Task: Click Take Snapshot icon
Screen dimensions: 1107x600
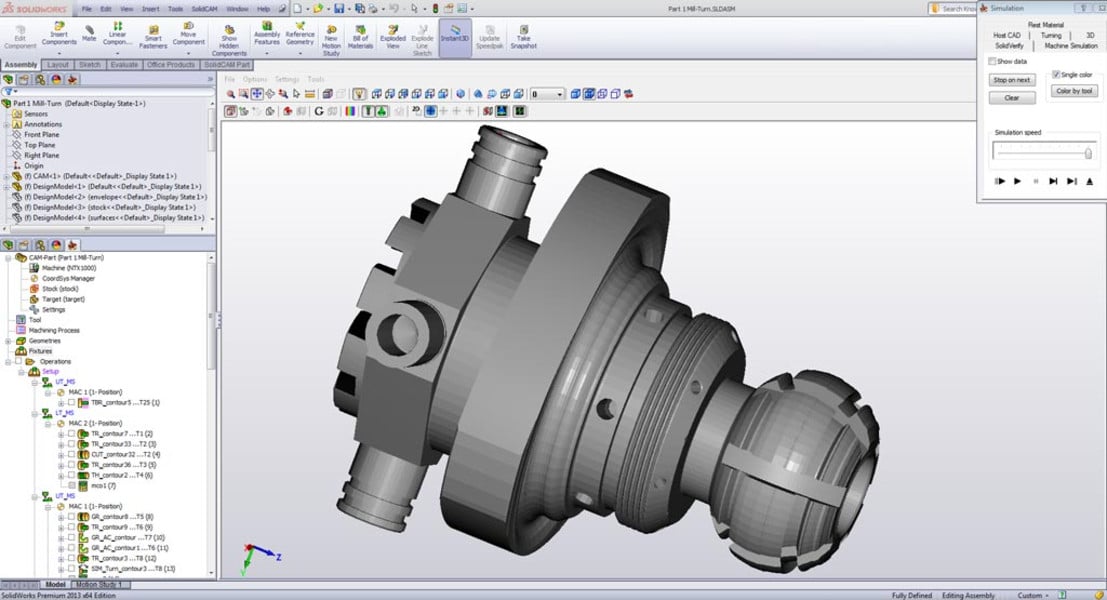Action: (523, 37)
